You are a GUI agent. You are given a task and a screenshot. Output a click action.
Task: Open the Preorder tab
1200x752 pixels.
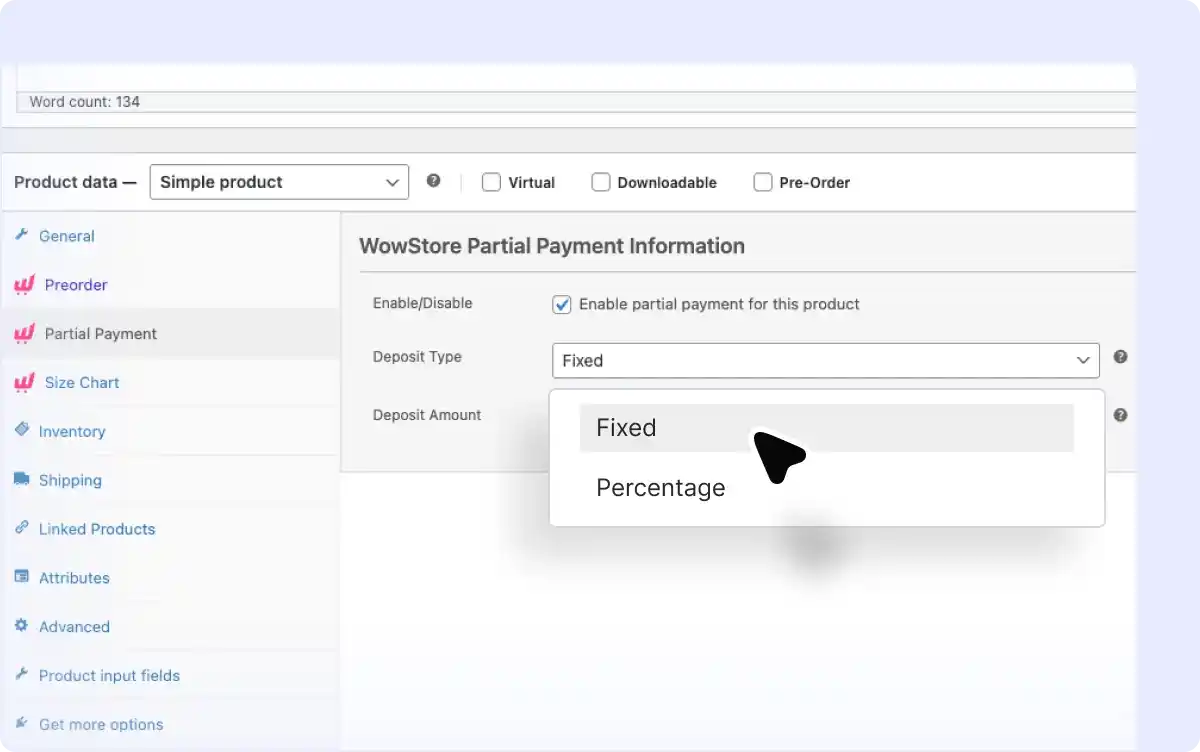click(74, 285)
